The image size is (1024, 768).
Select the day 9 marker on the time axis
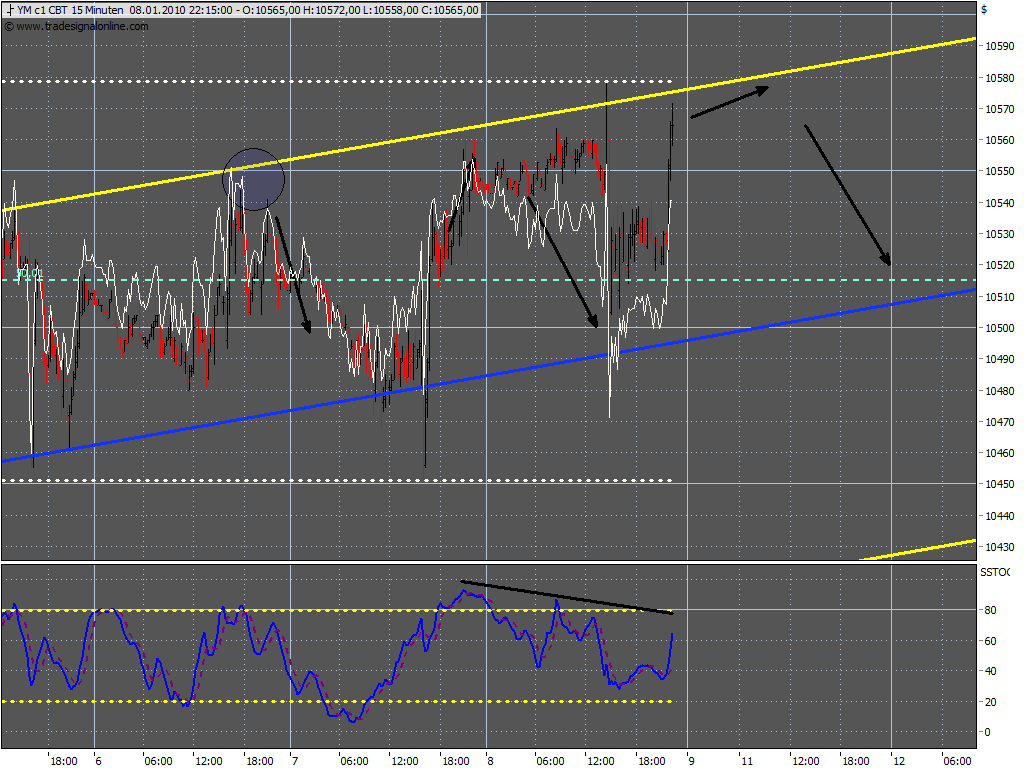[x=691, y=760]
